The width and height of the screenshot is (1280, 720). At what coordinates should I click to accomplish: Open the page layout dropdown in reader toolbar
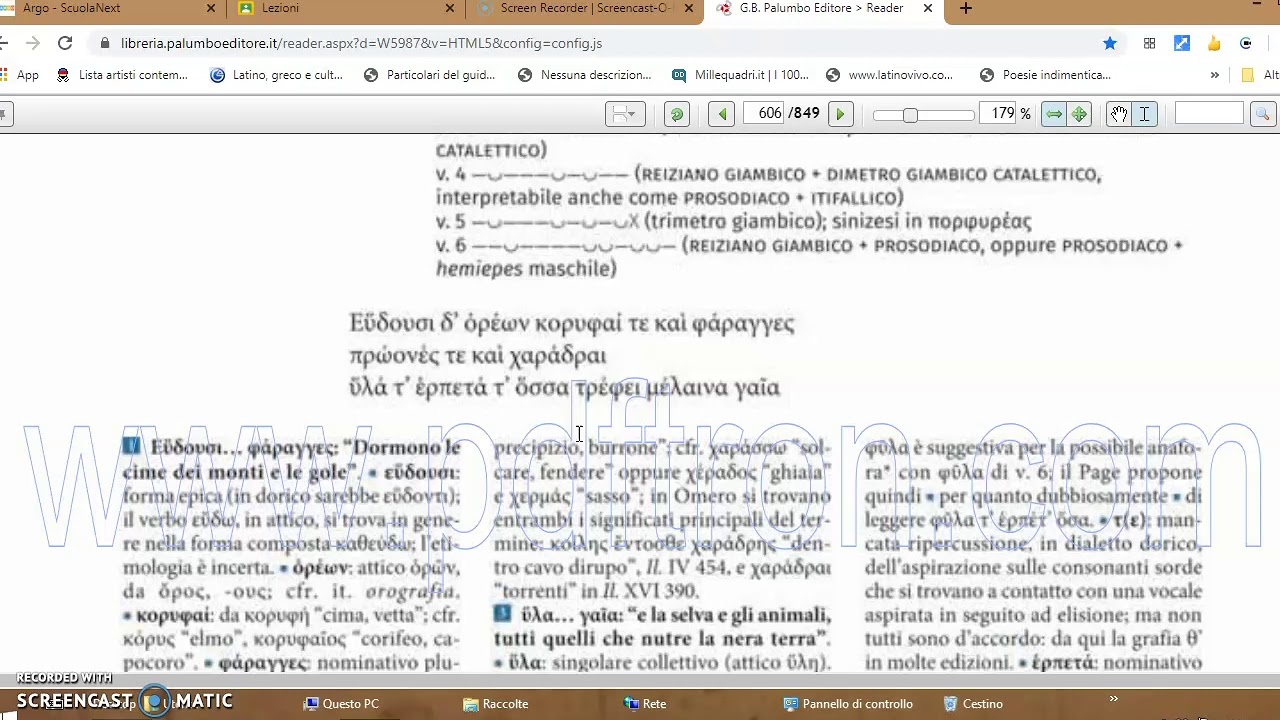tap(625, 114)
